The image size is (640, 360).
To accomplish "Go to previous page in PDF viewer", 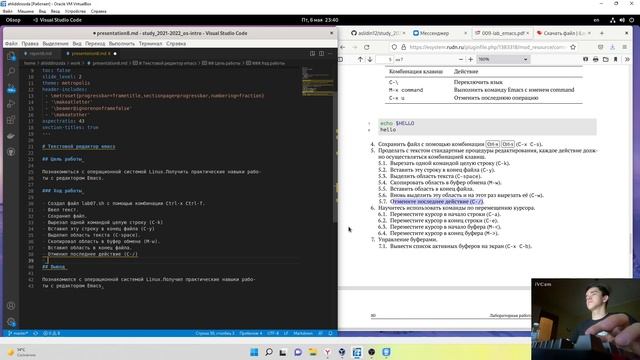I will pos(360,60).
